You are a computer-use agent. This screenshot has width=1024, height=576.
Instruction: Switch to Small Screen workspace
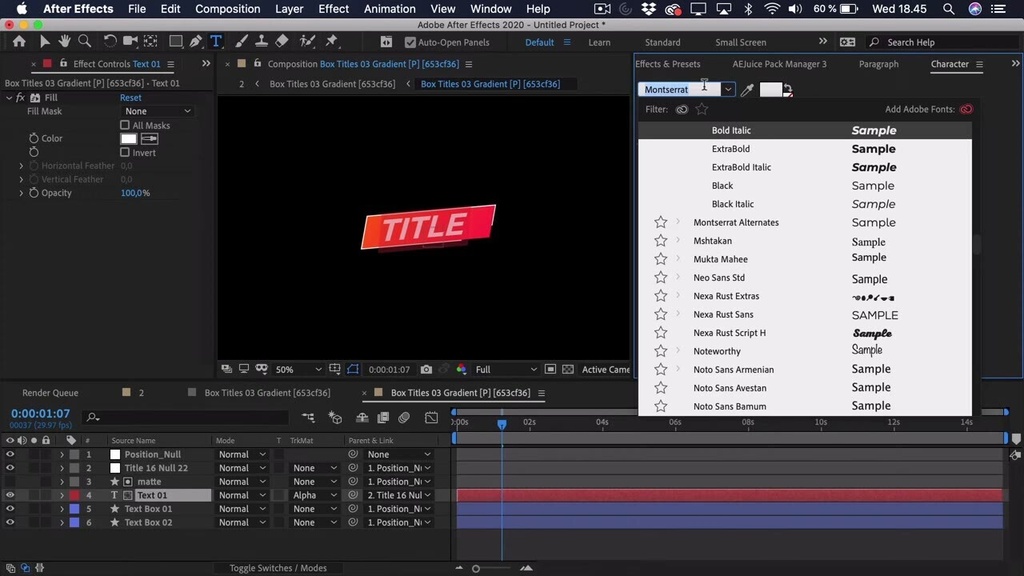coord(741,42)
